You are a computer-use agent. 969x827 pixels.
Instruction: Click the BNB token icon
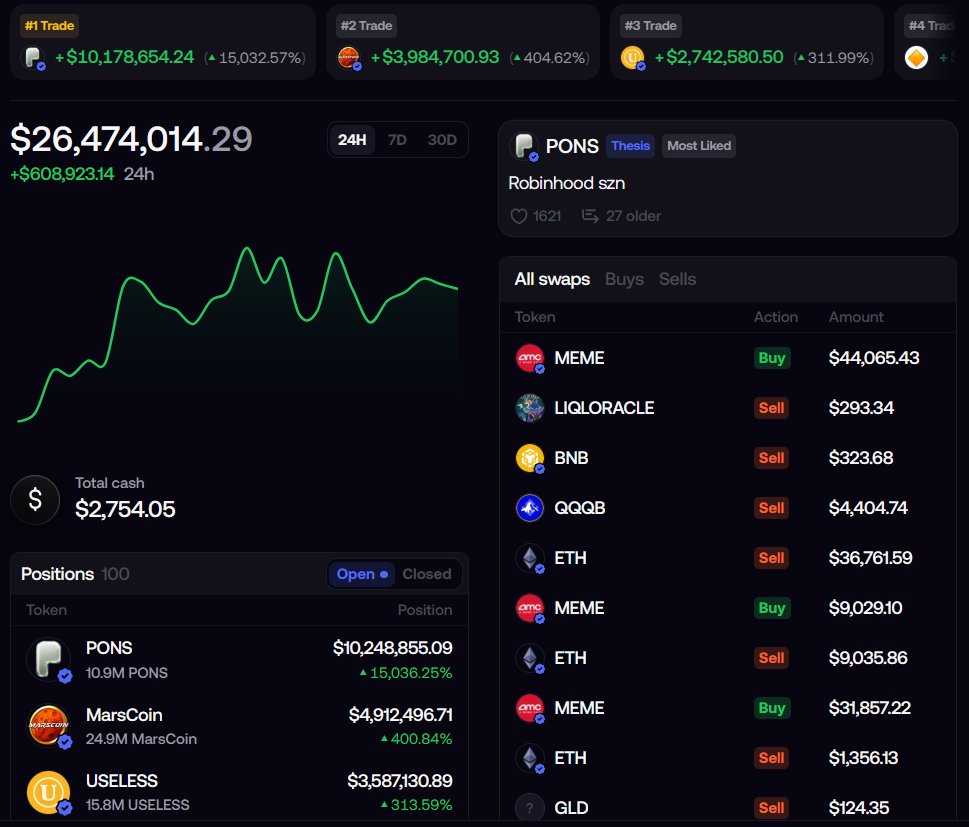(x=530, y=458)
